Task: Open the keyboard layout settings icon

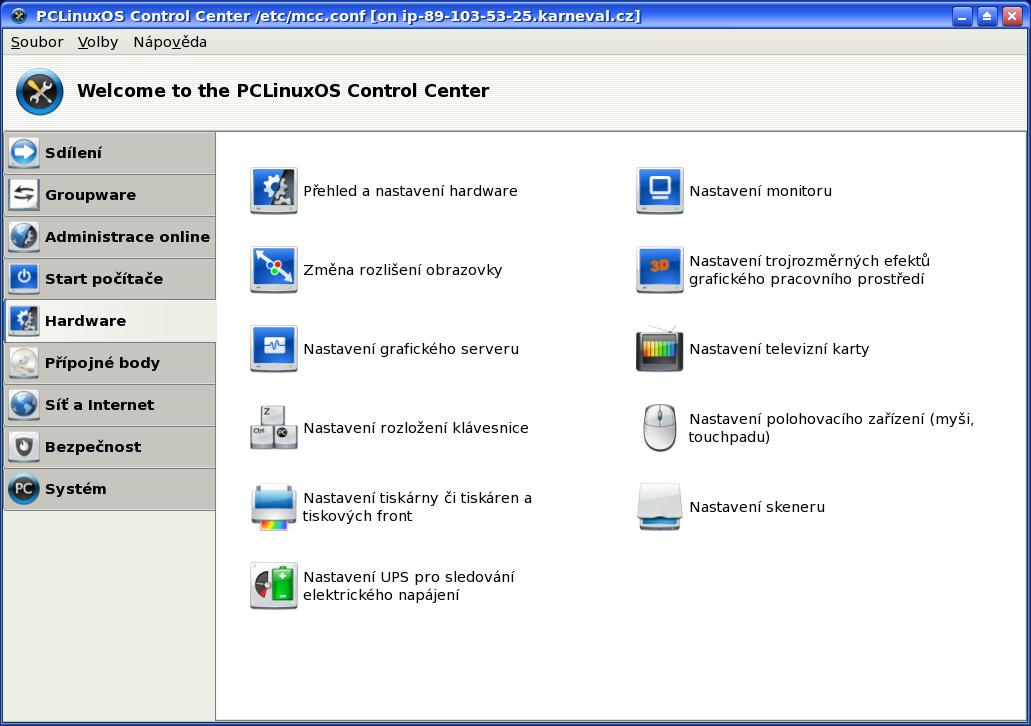Action: pyautogui.click(x=274, y=427)
